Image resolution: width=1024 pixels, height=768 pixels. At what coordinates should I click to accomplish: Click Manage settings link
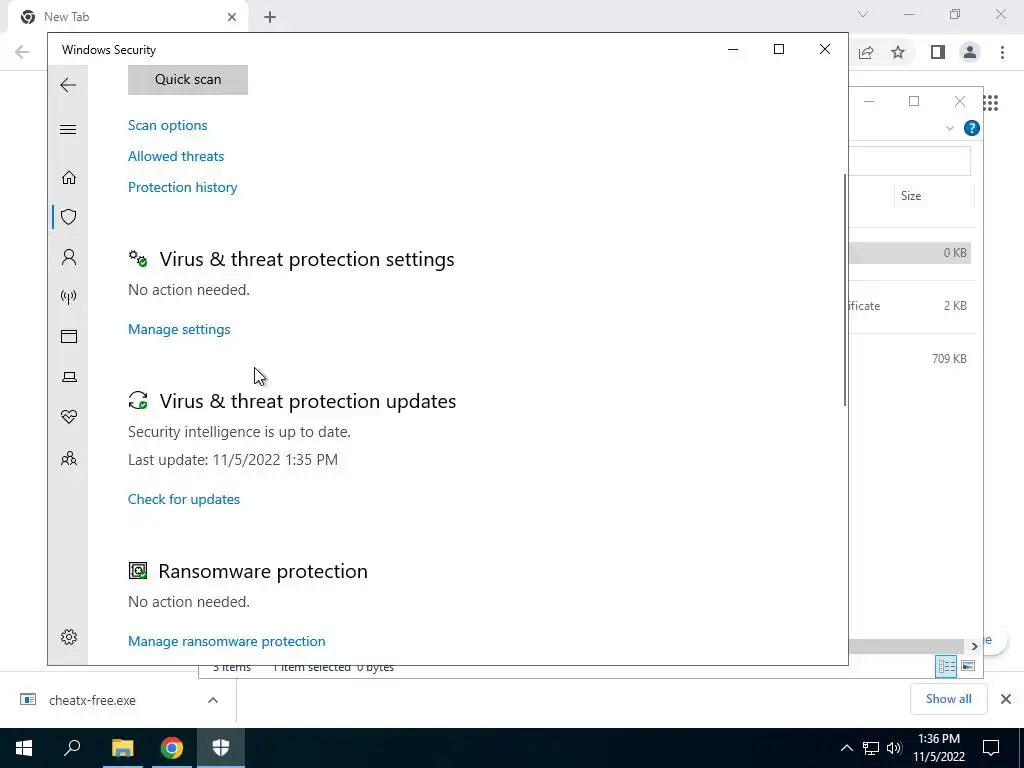(x=179, y=329)
